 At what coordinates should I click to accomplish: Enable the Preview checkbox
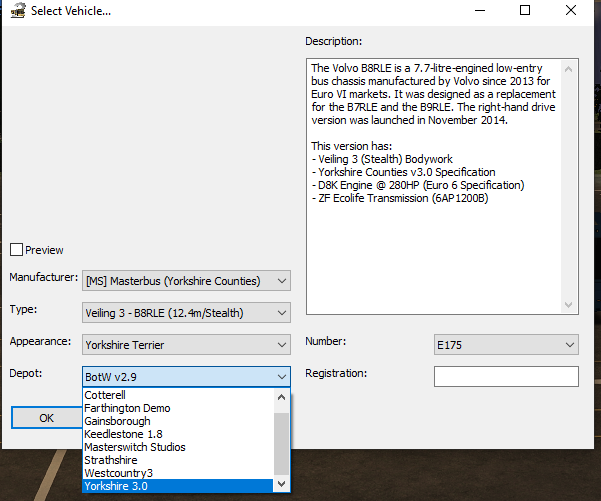coord(16,250)
